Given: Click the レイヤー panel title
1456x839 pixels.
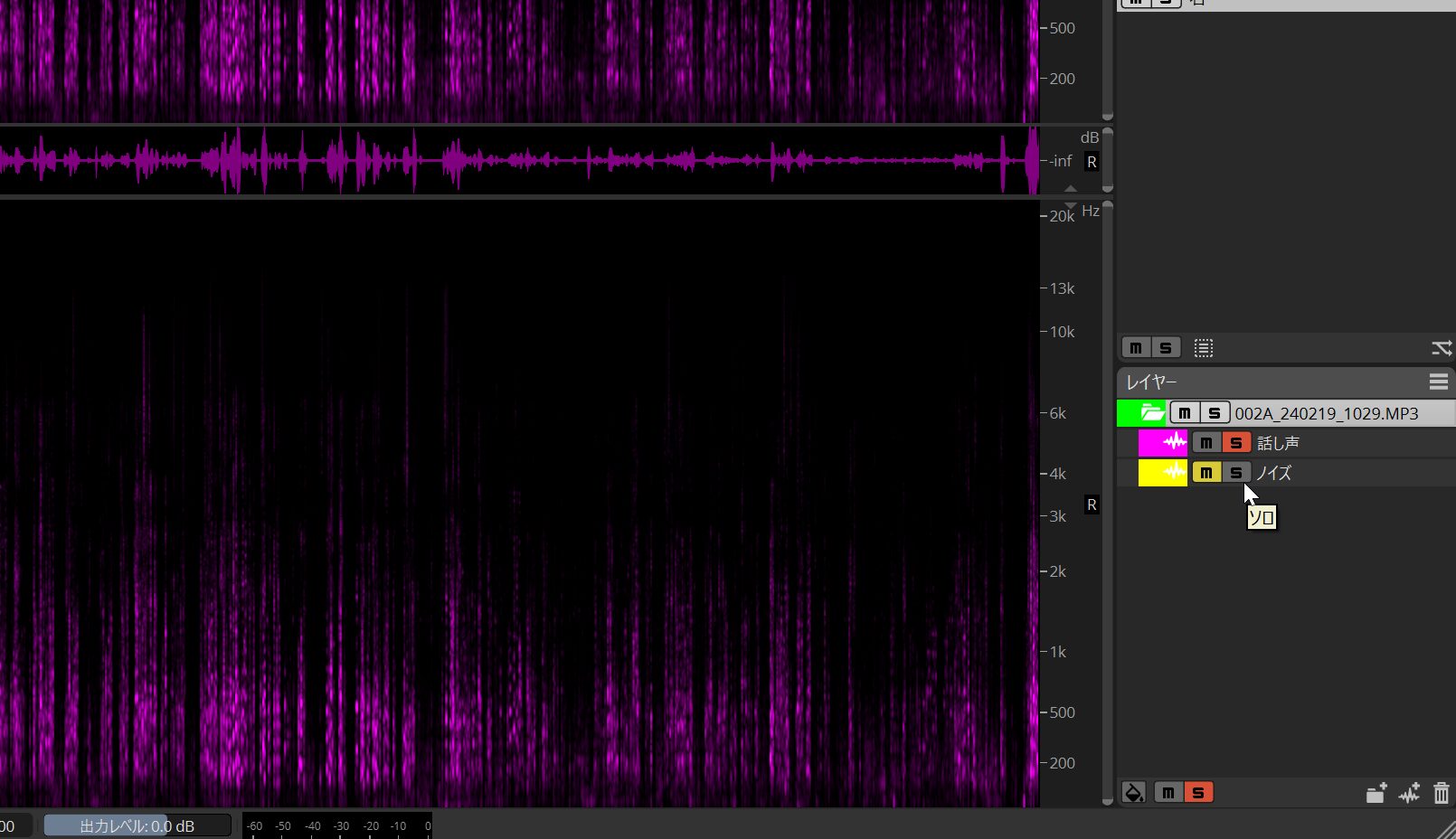Looking at the screenshot, I should click(1152, 382).
